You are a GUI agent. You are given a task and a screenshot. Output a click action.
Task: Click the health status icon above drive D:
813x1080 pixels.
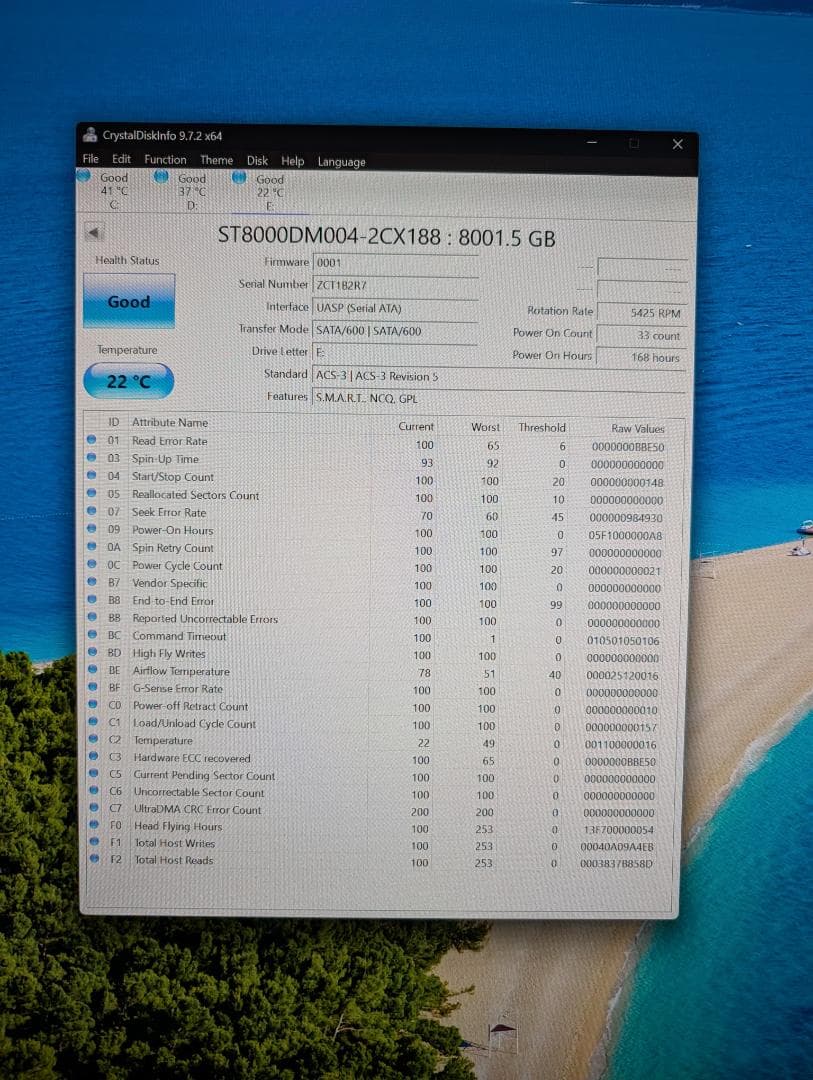pos(162,177)
